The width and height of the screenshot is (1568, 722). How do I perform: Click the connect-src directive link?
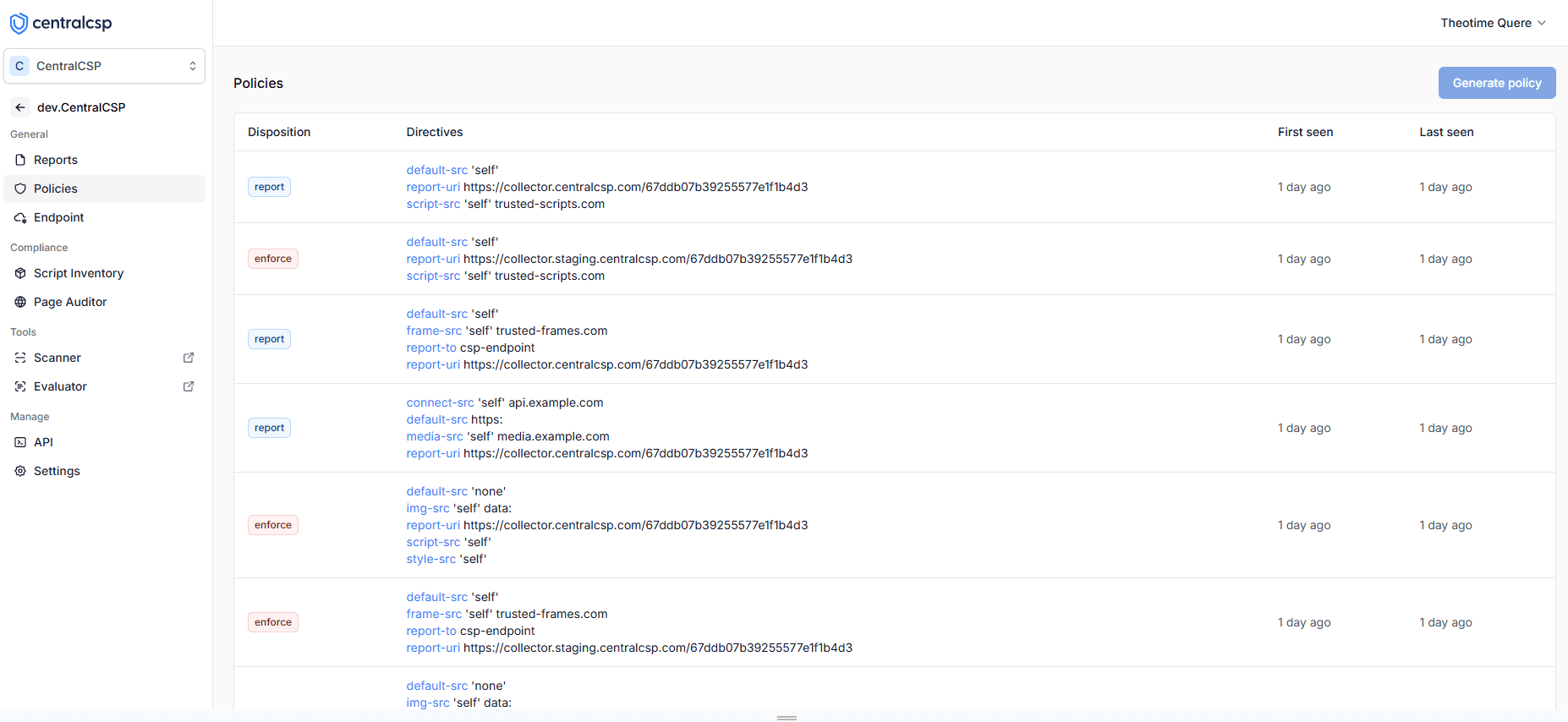coord(440,402)
